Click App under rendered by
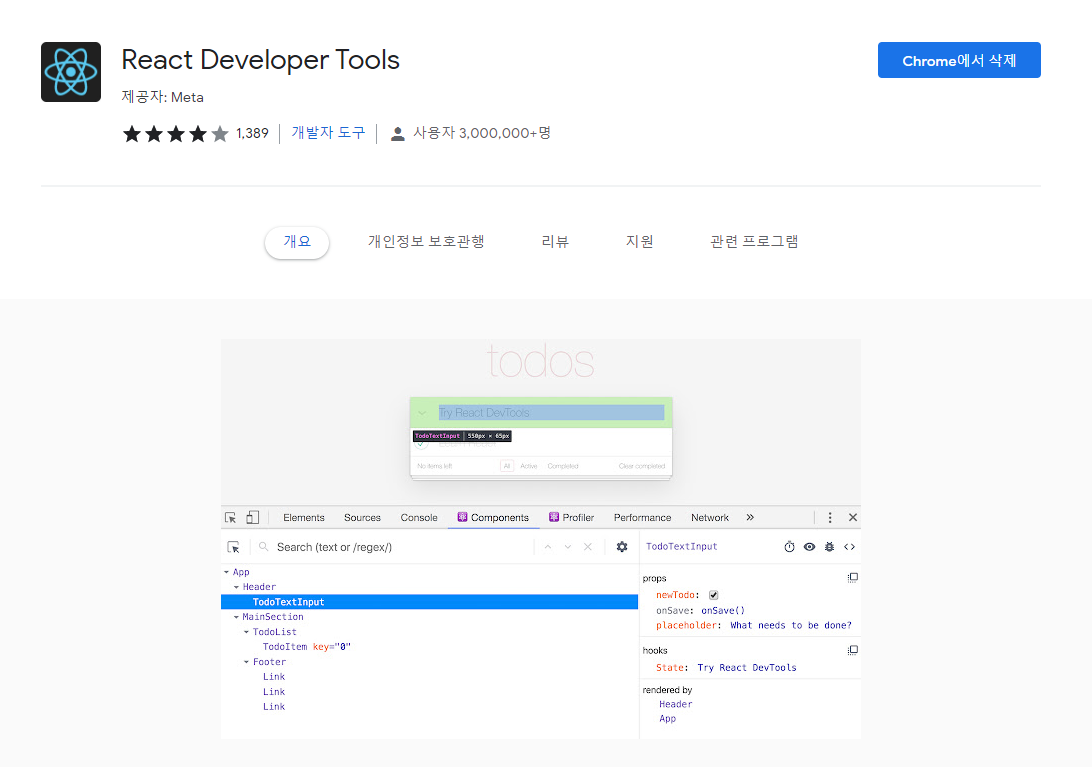Screen dimensions: 1092x767 tap(667, 719)
